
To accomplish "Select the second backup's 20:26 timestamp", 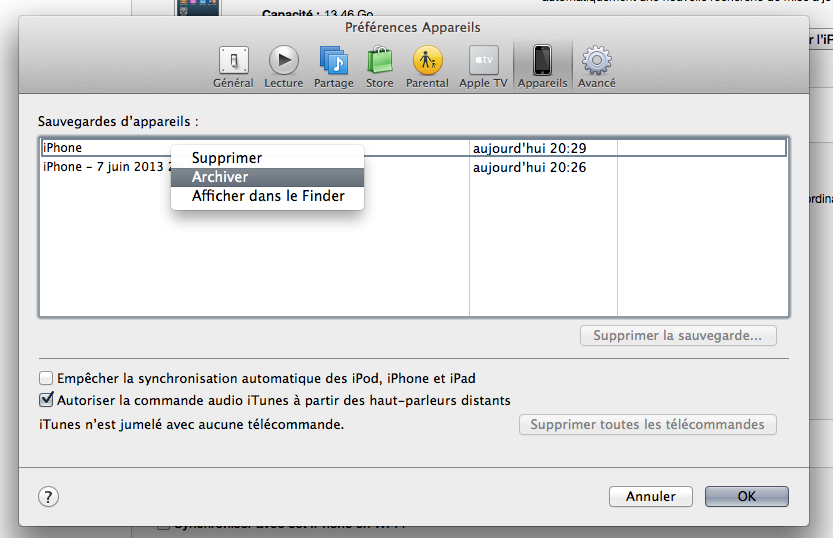I will pos(529,167).
